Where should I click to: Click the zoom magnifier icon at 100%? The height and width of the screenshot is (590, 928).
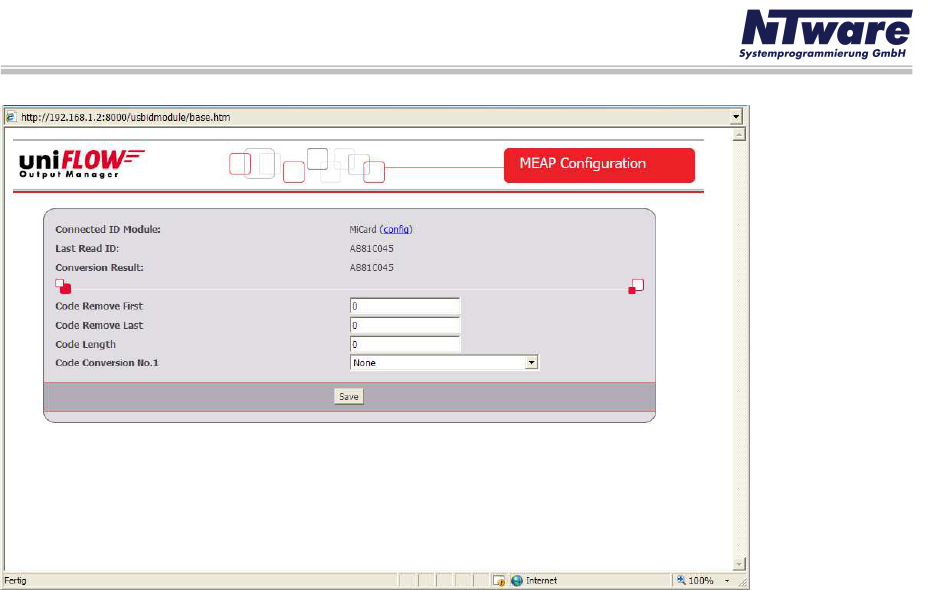[x=681, y=581]
